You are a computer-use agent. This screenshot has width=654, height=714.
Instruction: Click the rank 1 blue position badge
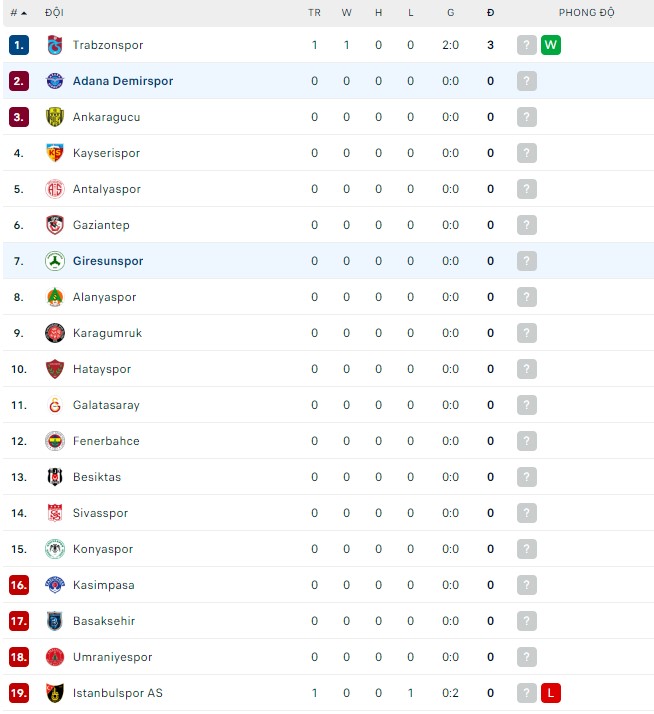click(19, 45)
